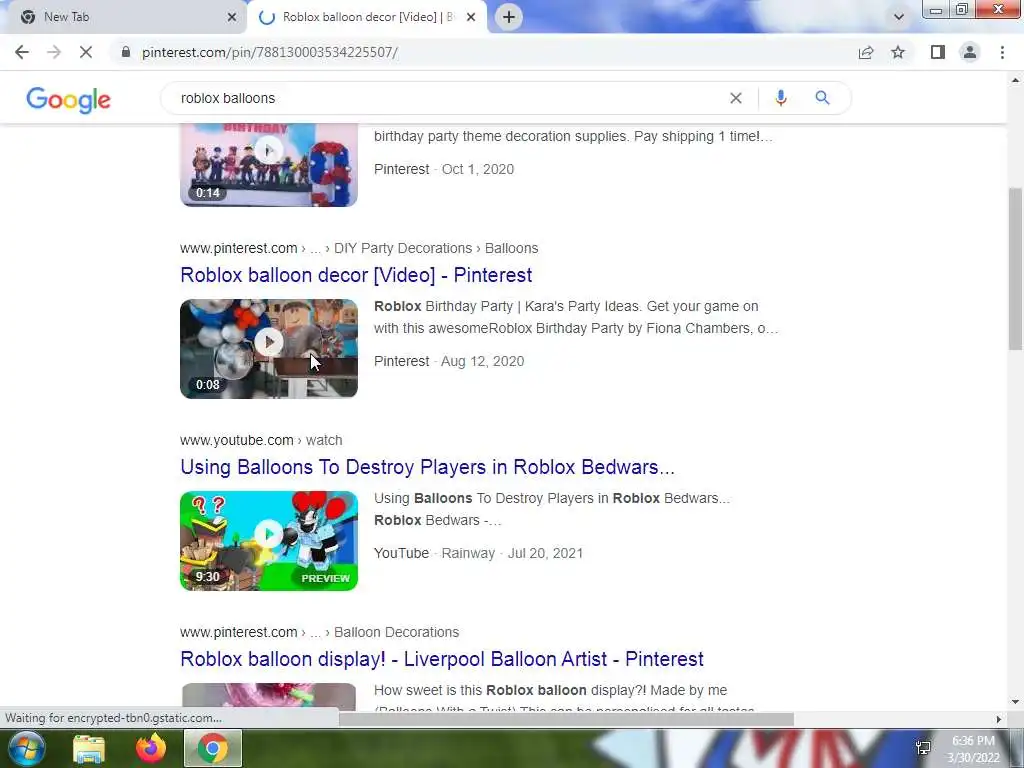Go to Google home via logo

click(x=69, y=99)
